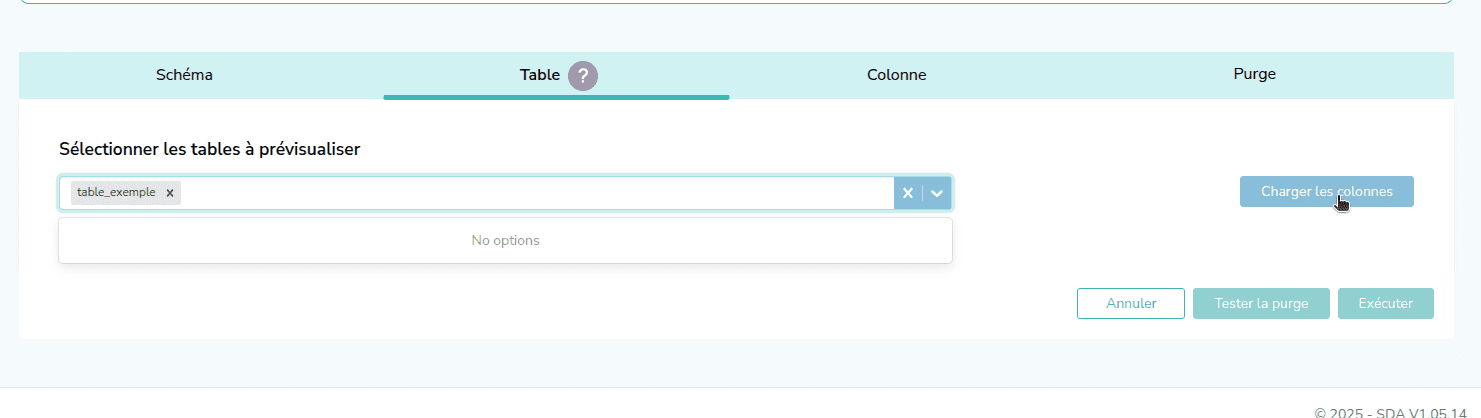Expand the table selector dropdown chevron

tap(937, 193)
